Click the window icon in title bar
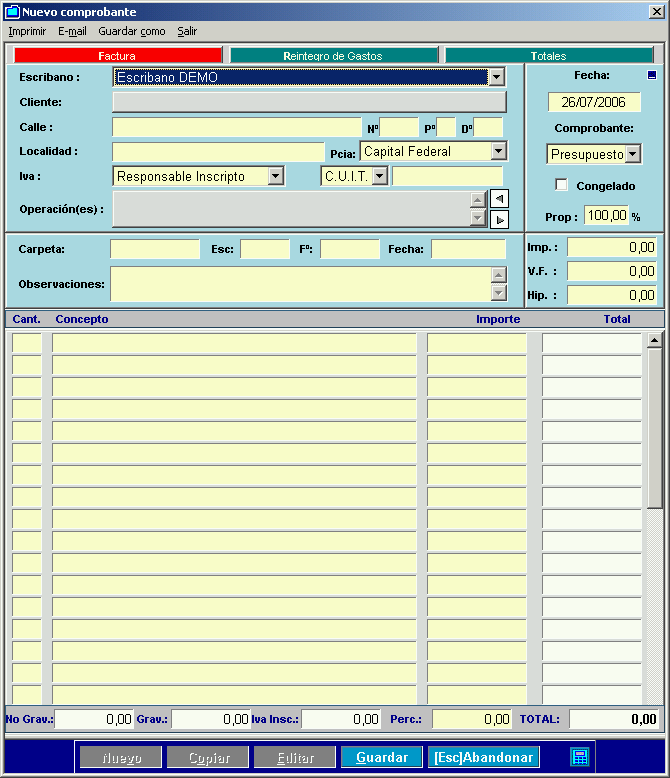This screenshot has height=778, width=670. [12, 11]
